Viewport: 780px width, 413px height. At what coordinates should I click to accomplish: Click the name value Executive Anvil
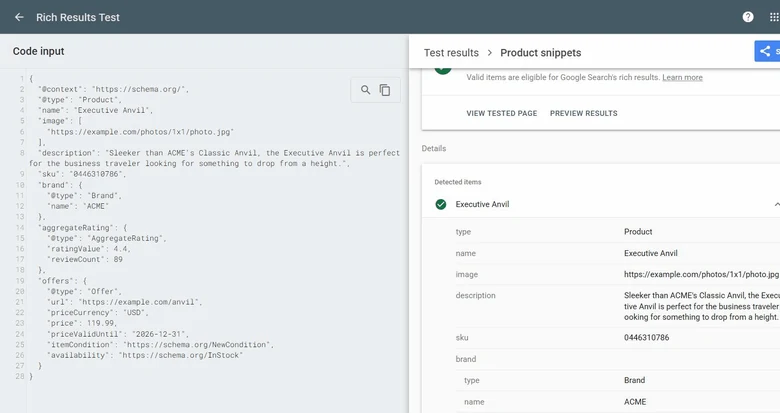point(651,253)
